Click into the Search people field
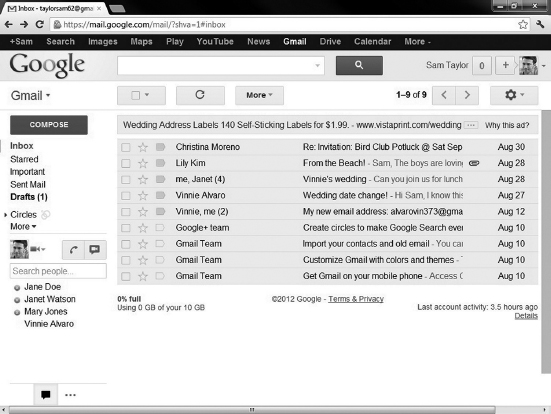 pyautogui.click(x=58, y=271)
